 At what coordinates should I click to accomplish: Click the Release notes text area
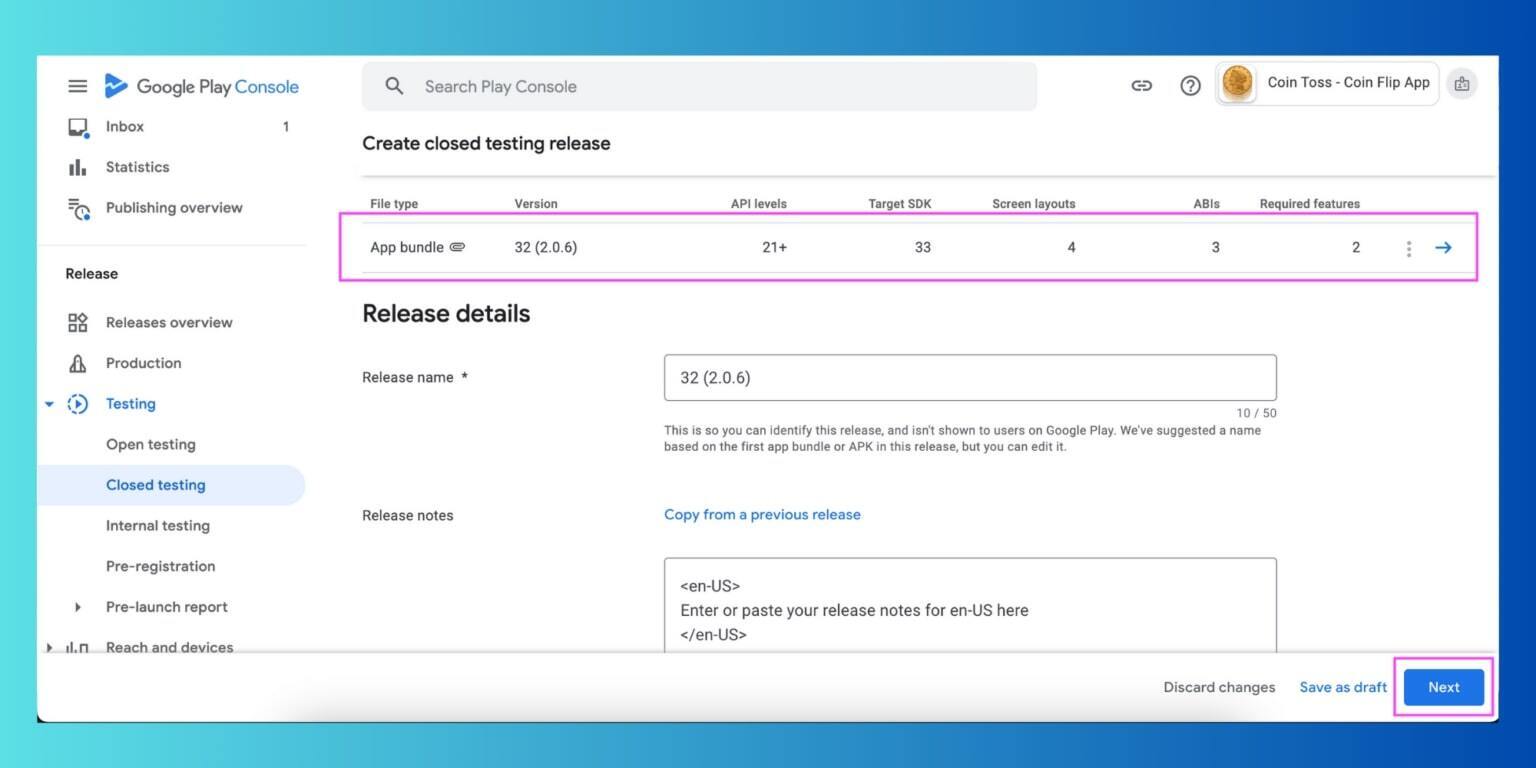[x=970, y=606]
